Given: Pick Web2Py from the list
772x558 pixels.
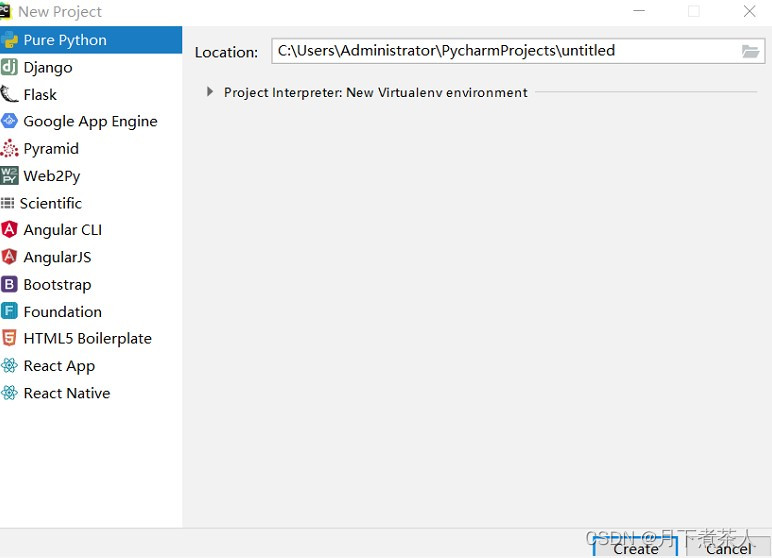Looking at the screenshot, I should [91, 176].
